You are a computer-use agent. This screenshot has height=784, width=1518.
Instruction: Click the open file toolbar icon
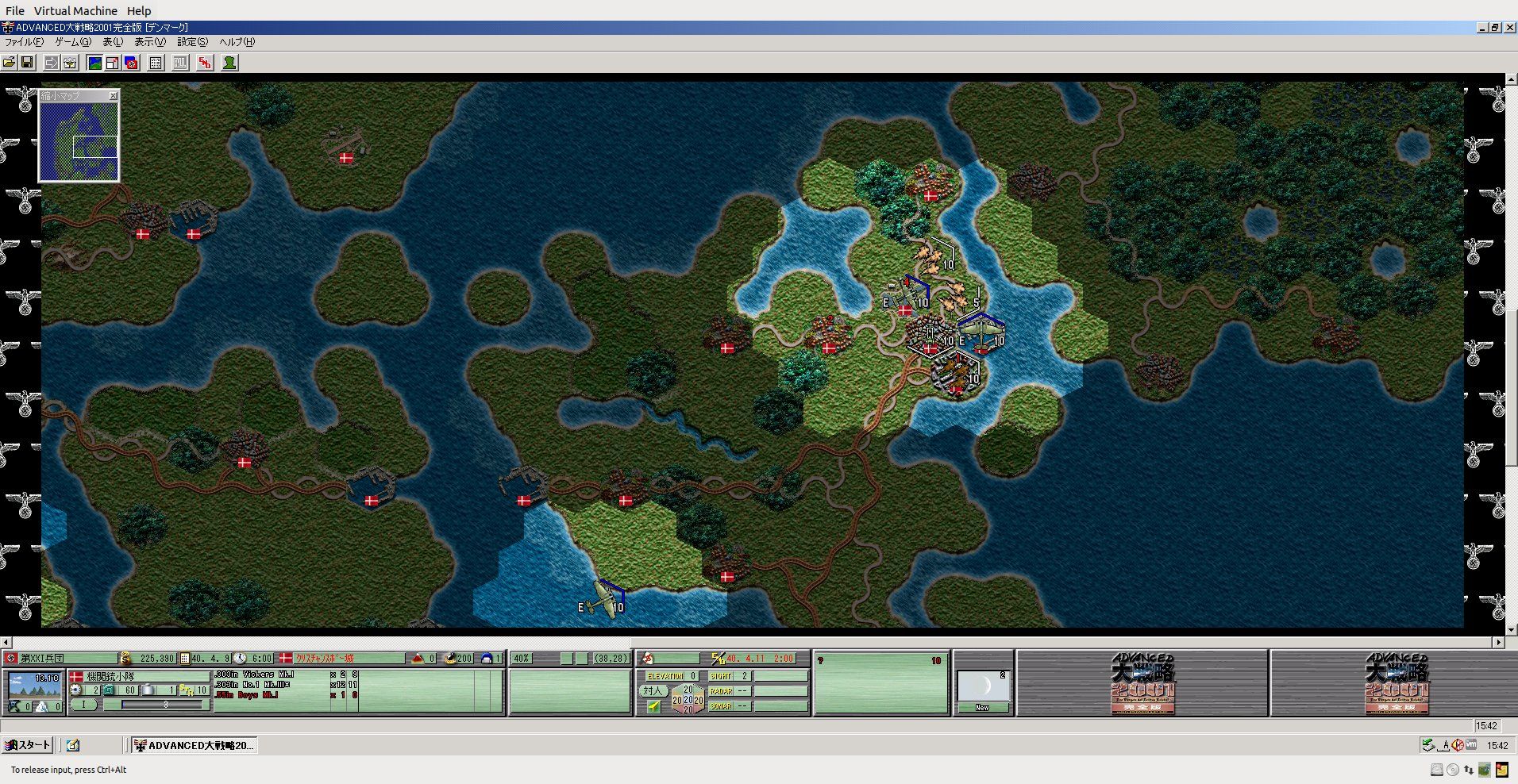(10, 63)
